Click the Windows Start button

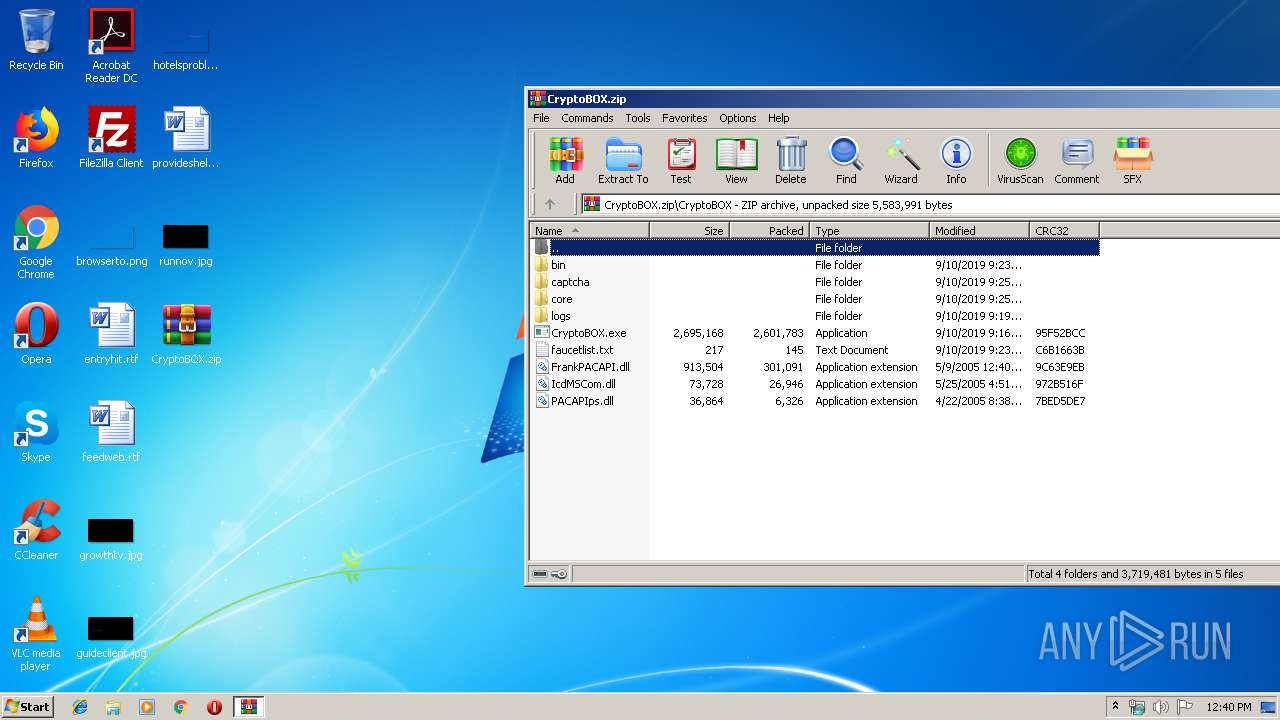point(28,706)
